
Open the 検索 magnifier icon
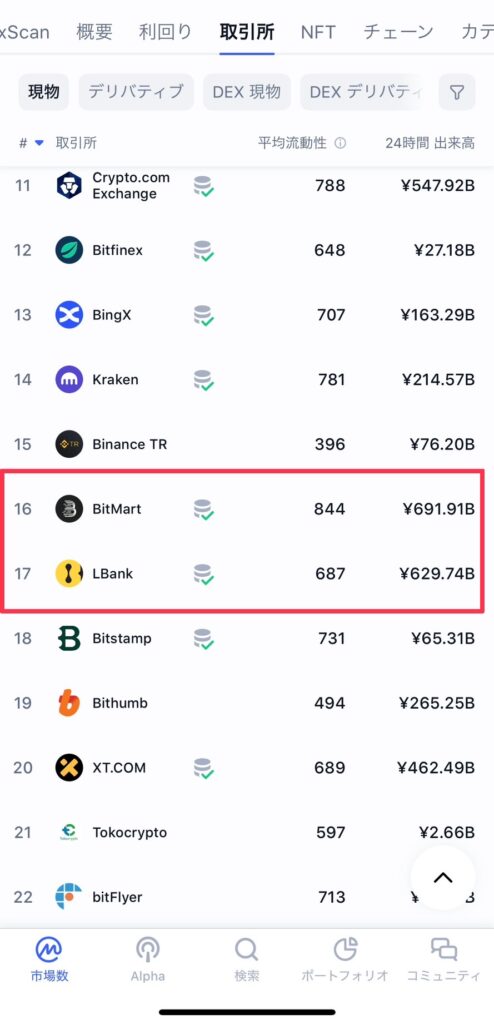(247, 951)
